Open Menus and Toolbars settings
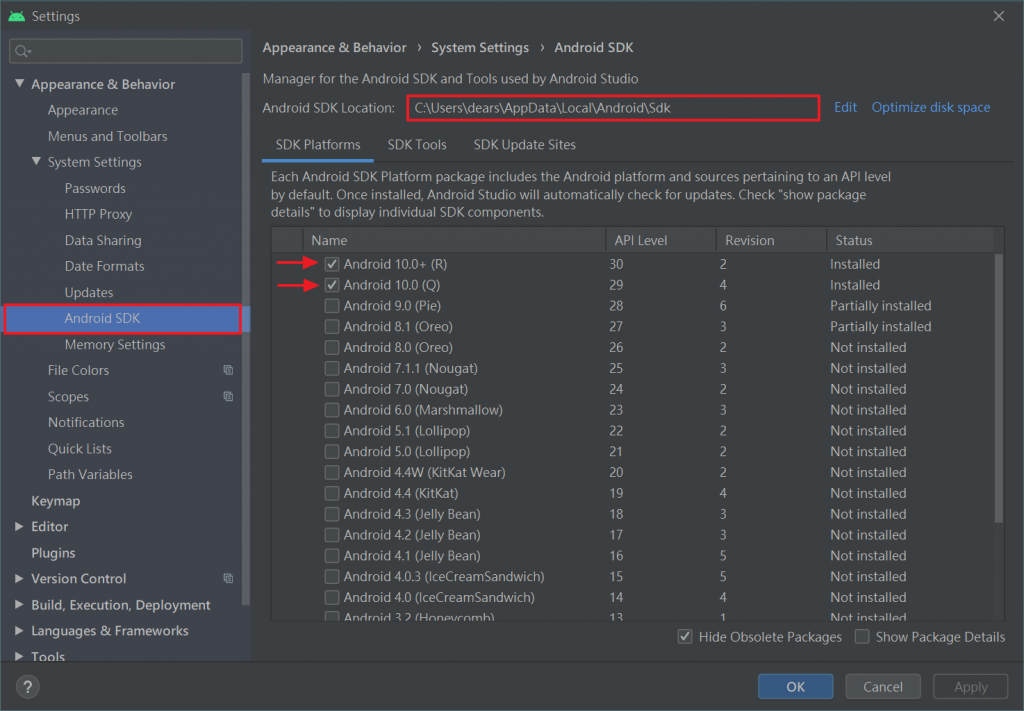The width and height of the screenshot is (1024, 711). click(107, 136)
